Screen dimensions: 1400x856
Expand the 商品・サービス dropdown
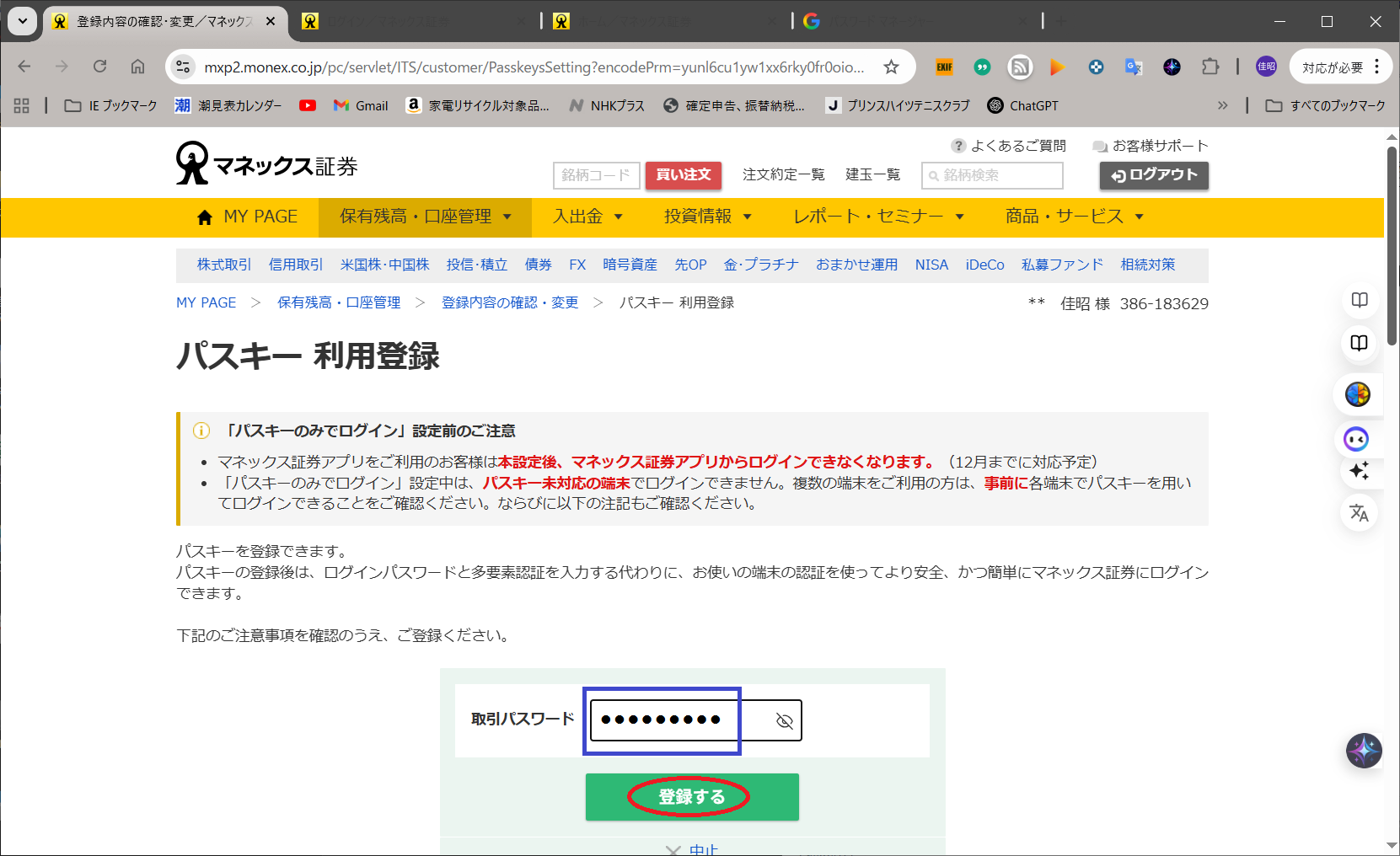[1074, 217]
